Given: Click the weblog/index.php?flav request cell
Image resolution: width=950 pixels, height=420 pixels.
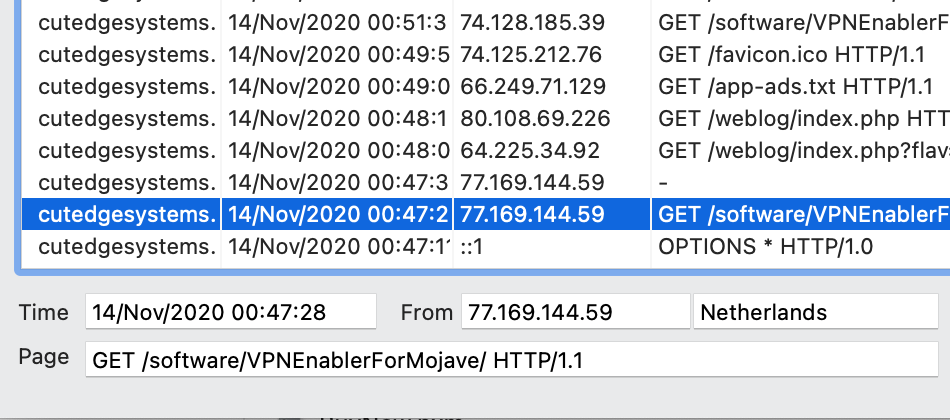Looking at the screenshot, I should [x=802, y=151].
